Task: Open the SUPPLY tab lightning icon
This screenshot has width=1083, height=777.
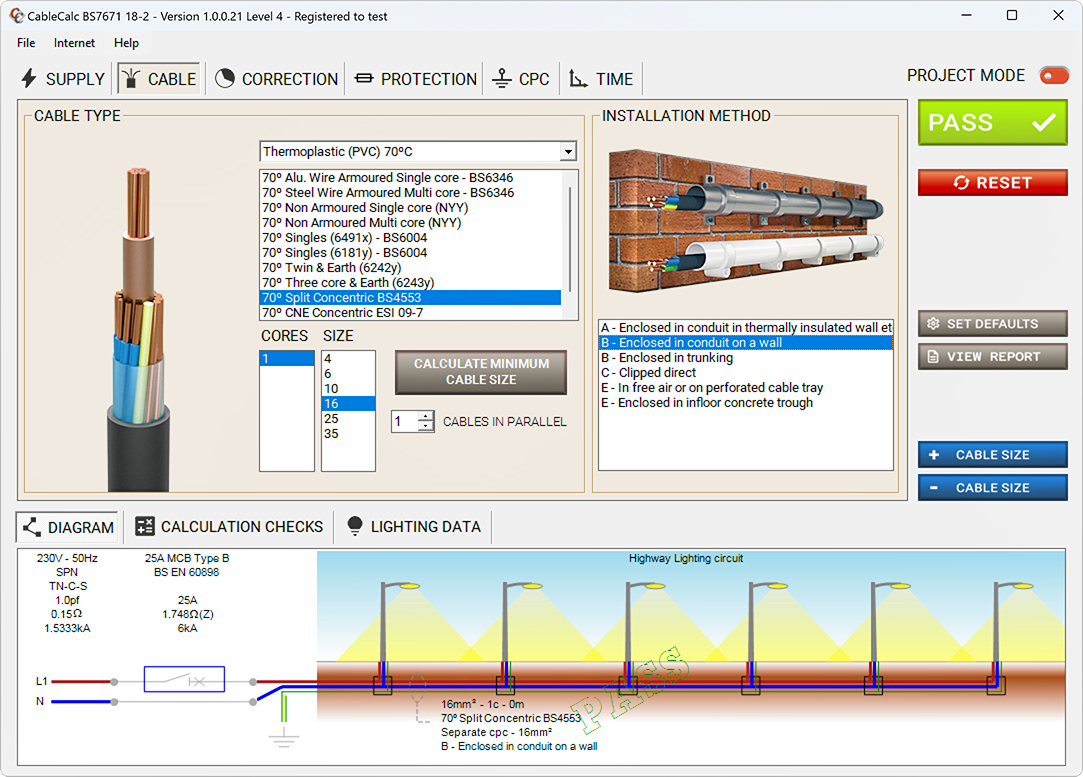Action: (28, 78)
